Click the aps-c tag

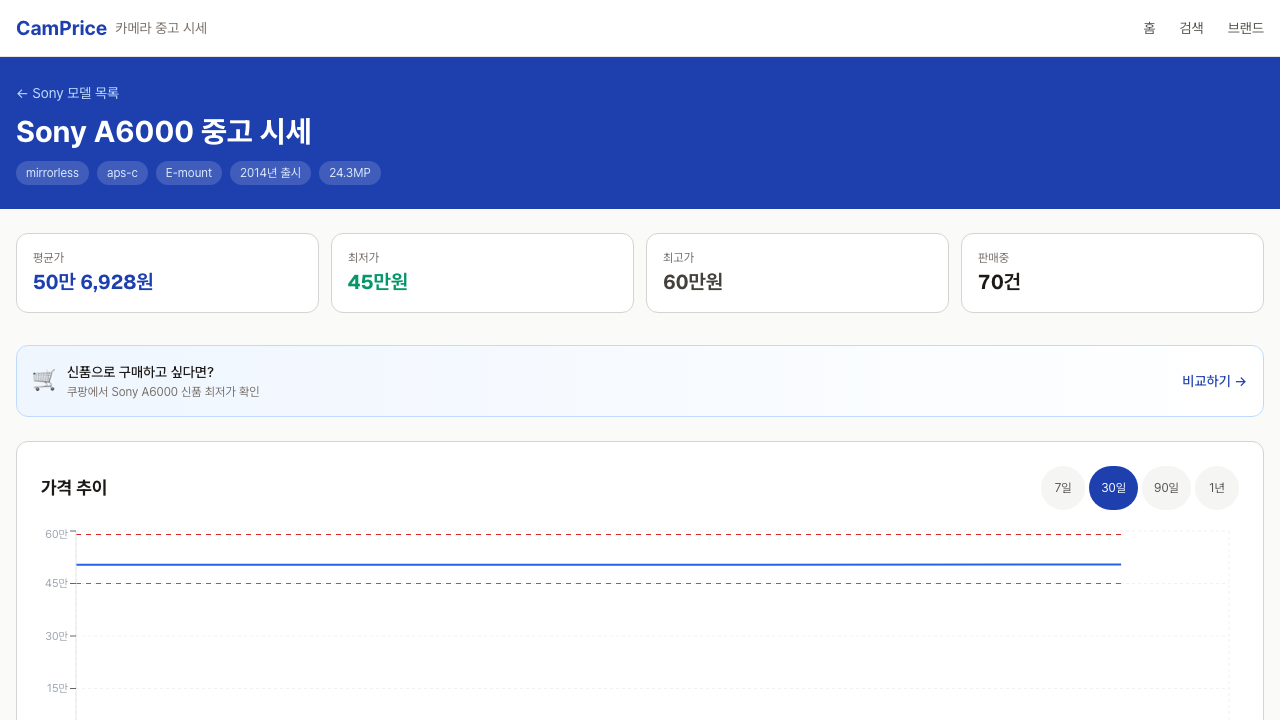(122, 173)
